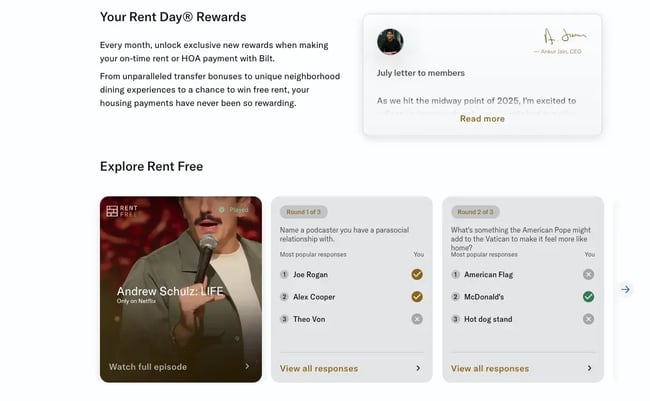Open Read more on the July letter
This screenshot has width=650, height=401.
pyautogui.click(x=482, y=119)
